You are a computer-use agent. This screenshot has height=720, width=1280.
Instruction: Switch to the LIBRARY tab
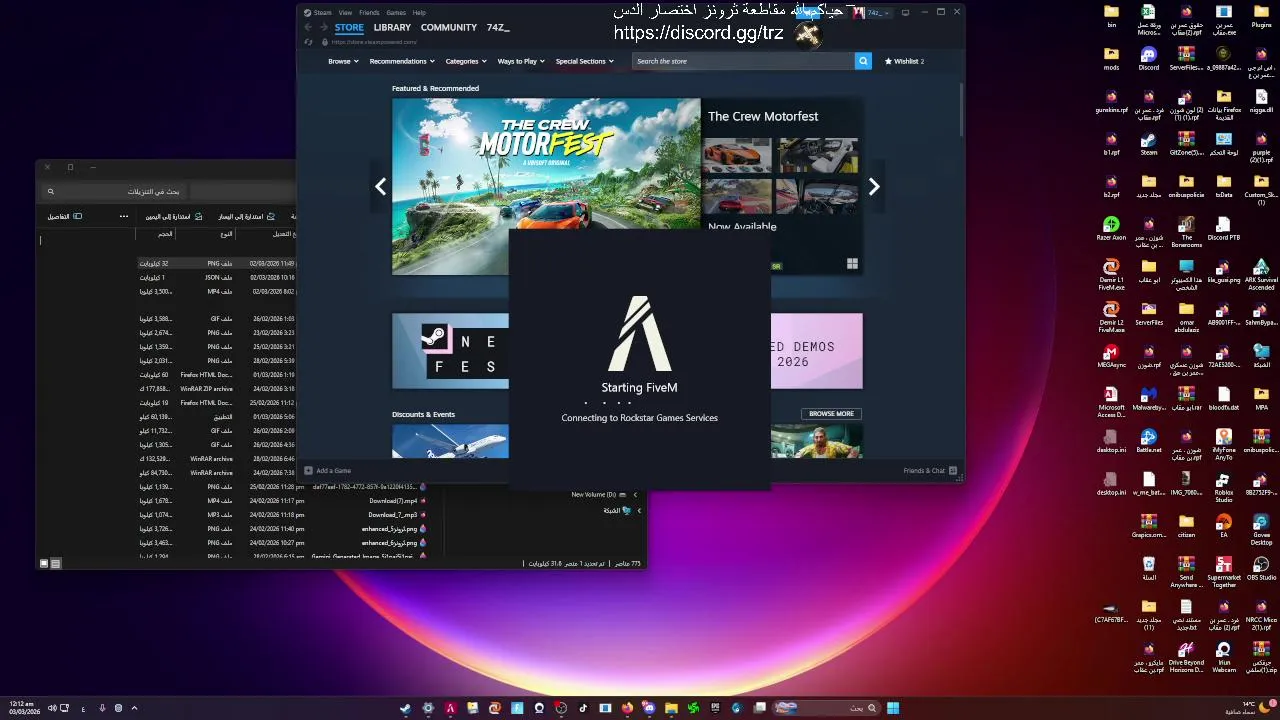pos(392,28)
